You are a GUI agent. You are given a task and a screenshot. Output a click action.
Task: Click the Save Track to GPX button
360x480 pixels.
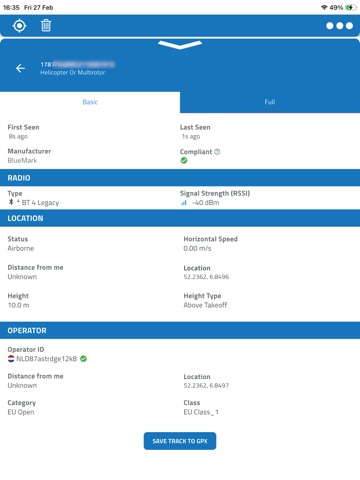point(180,441)
